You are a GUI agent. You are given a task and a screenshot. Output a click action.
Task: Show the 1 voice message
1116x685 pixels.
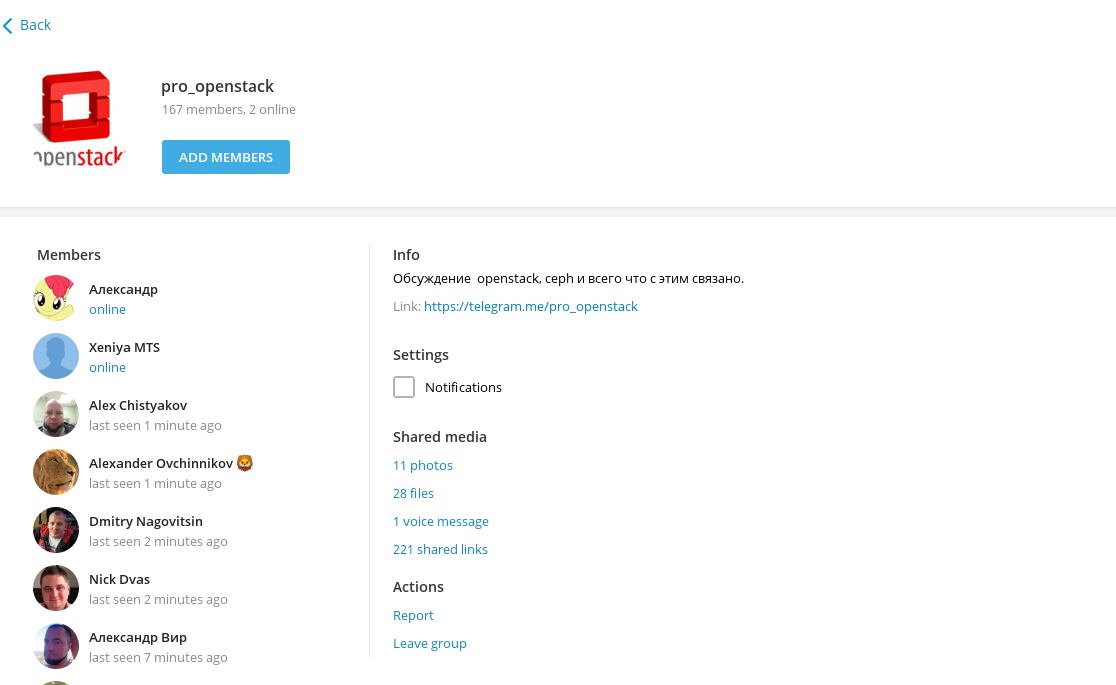[x=441, y=521]
